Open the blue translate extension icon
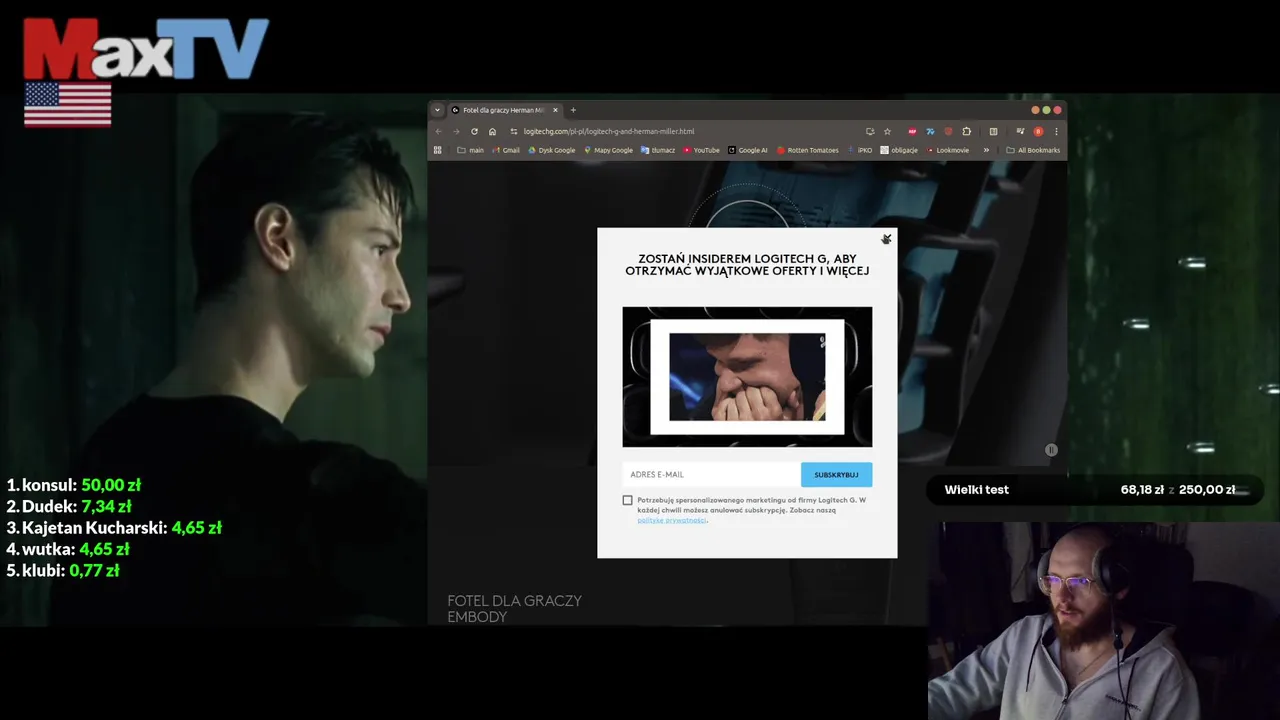This screenshot has height=720, width=1280. click(x=930, y=131)
